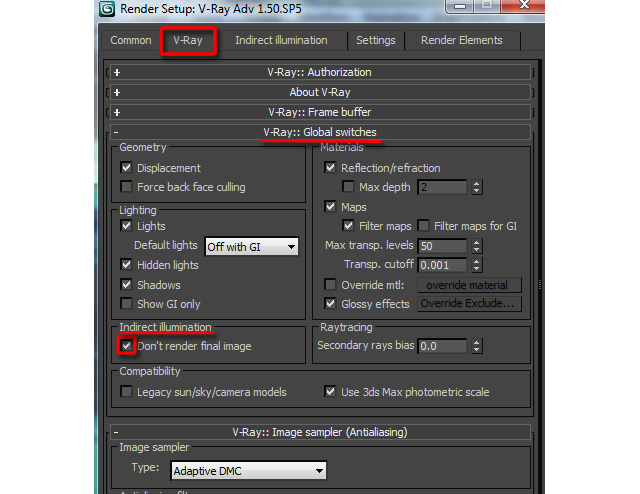The height and width of the screenshot is (494, 640).
Task: Uncheck Don't render final image
Action: click(127, 346)
